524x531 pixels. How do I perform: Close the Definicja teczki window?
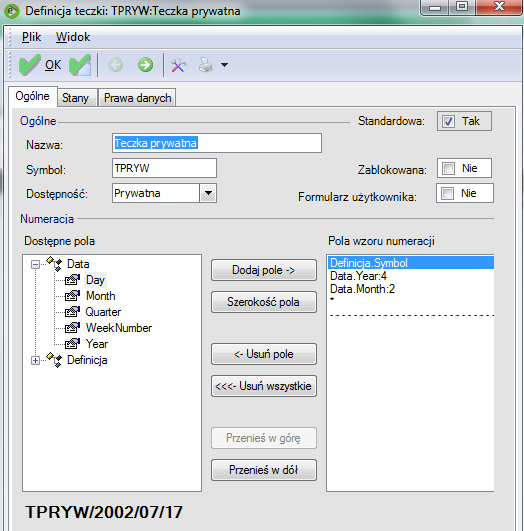pos(499,7)
